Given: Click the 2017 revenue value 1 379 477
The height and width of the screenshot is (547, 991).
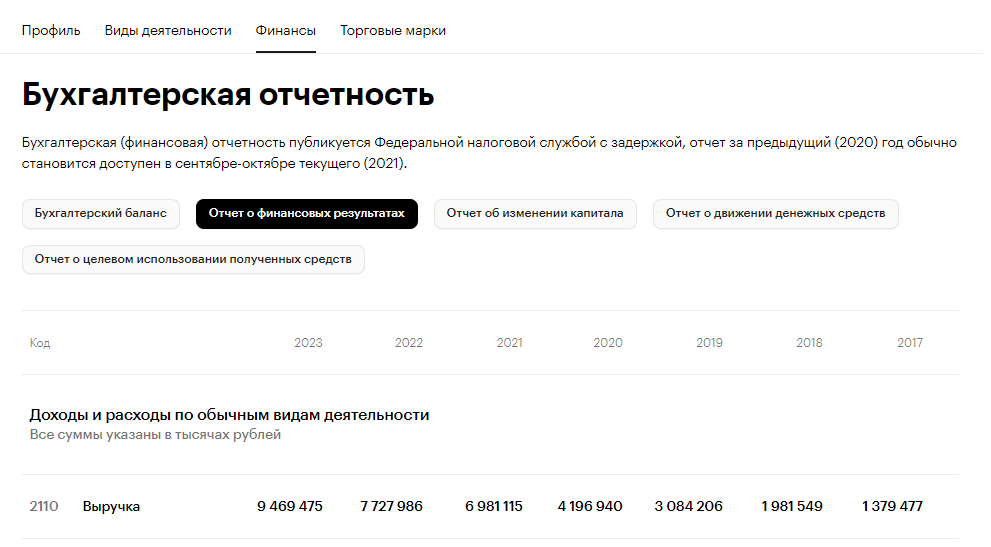Looking at the screenshot, I should pos(892,507).
